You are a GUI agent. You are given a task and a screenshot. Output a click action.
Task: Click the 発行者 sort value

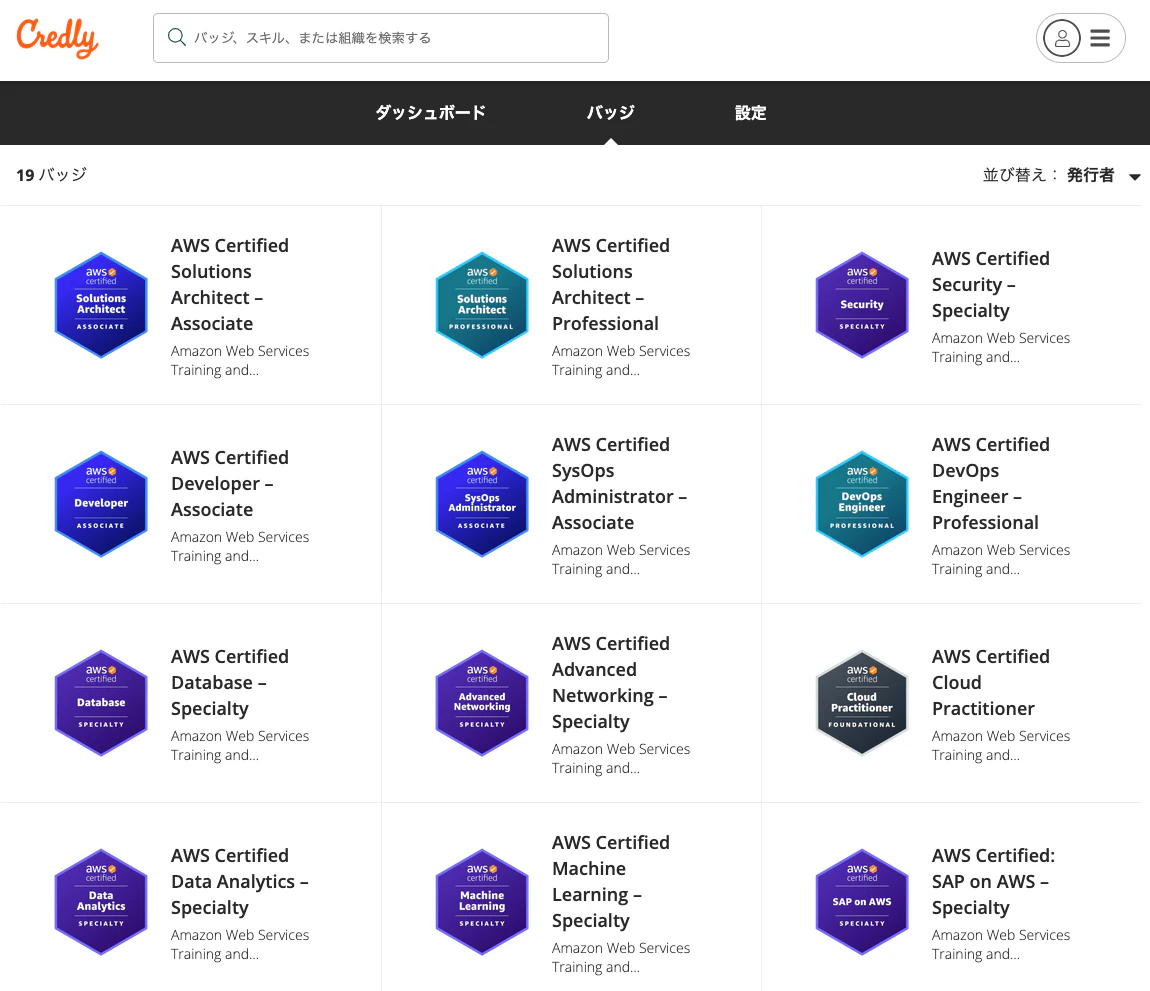click(1090, 175)
